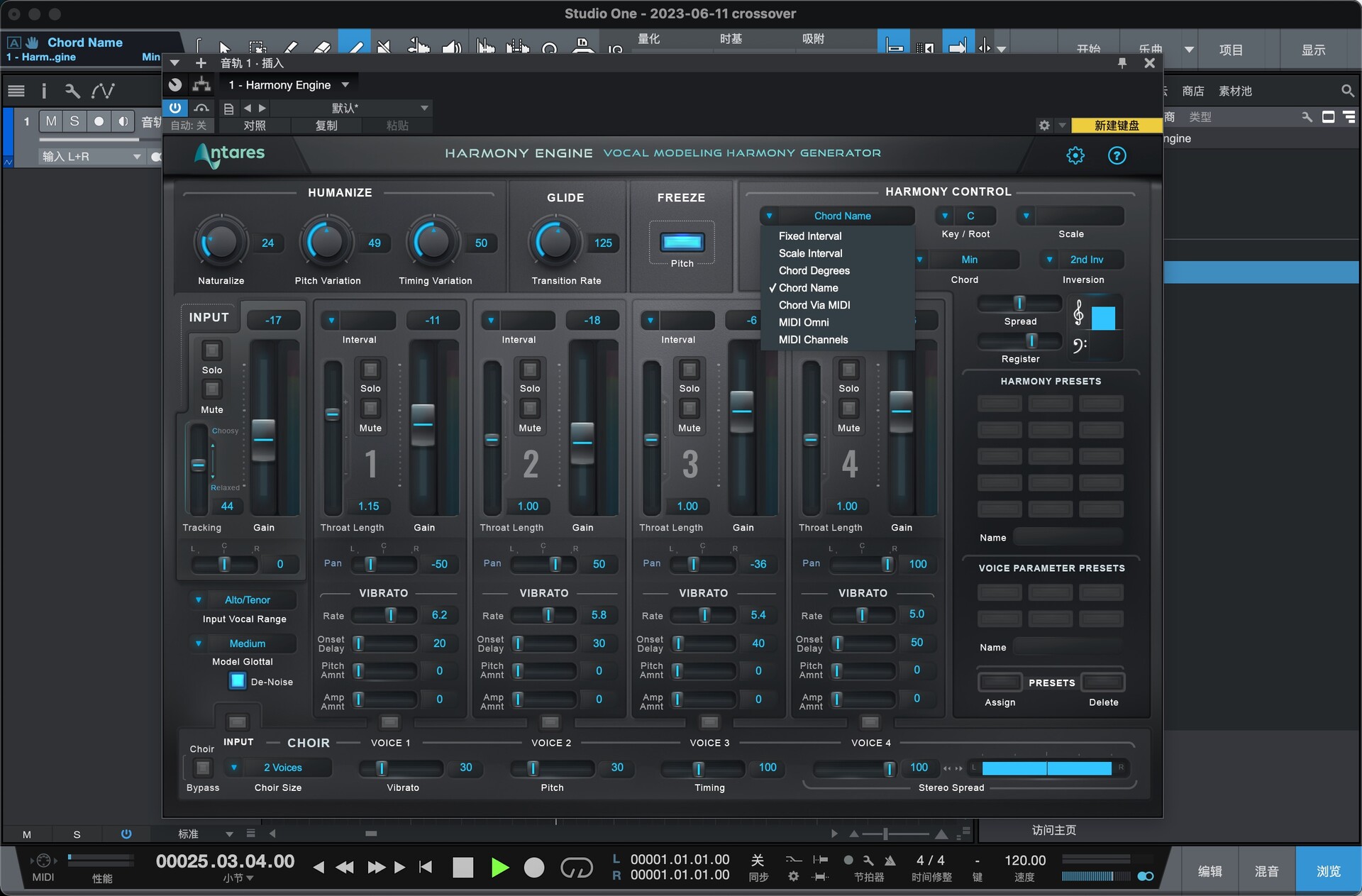Screen dimensions: 1362x896
Task: Click the 对照 compare button
Action: 255,126
